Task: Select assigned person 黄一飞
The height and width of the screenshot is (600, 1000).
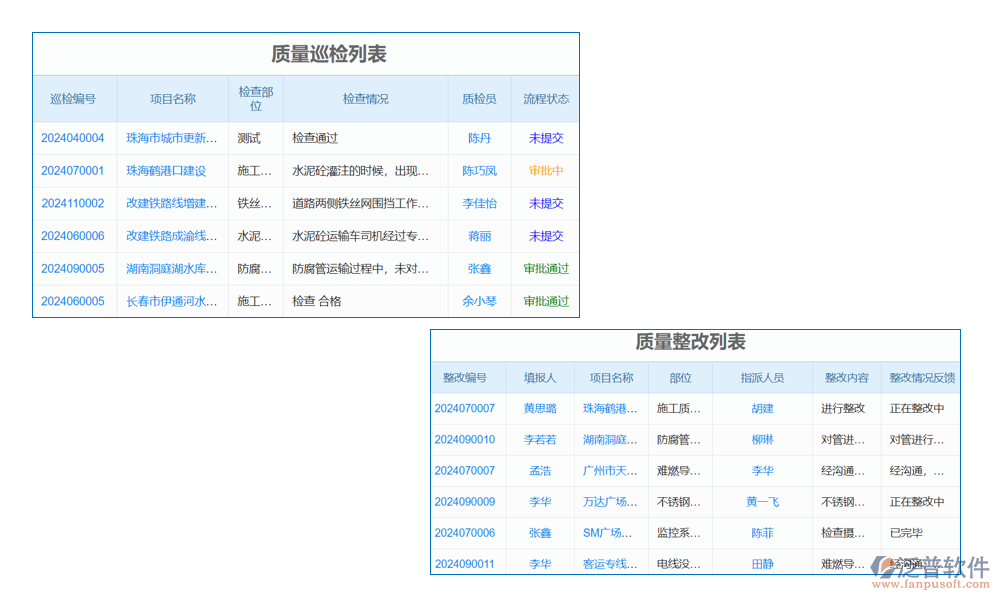Action: (x=762, y=502)
